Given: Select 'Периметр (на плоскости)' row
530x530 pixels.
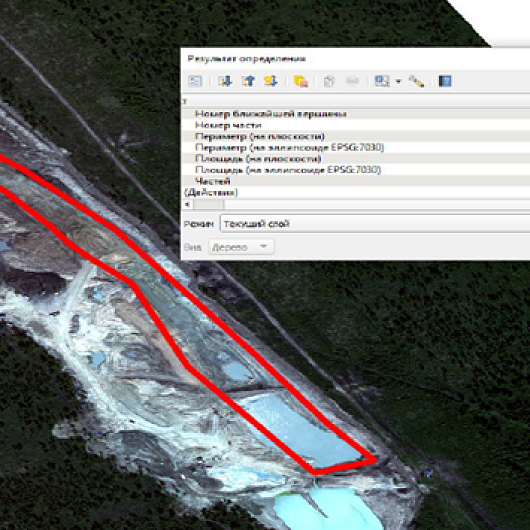Looking at the screenshot, I should (x=356, y=136).
